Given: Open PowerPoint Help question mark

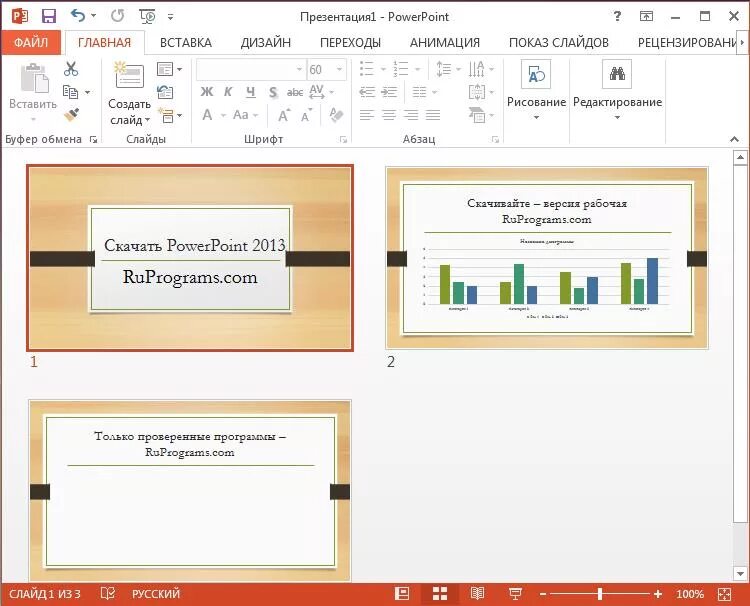Looking at the screenshot, I should (x=618, y=16).
